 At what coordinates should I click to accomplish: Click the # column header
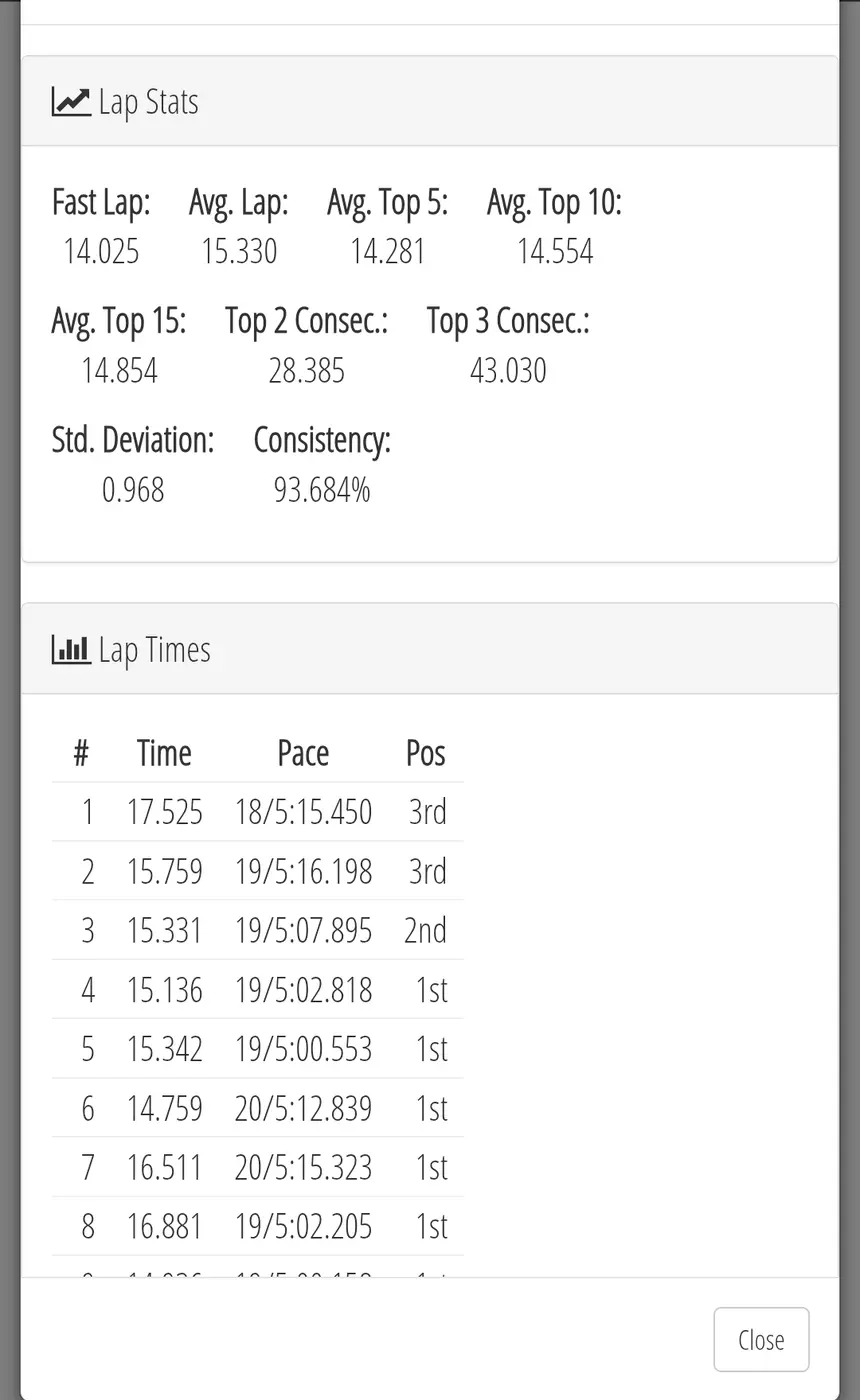coord(82,753)
